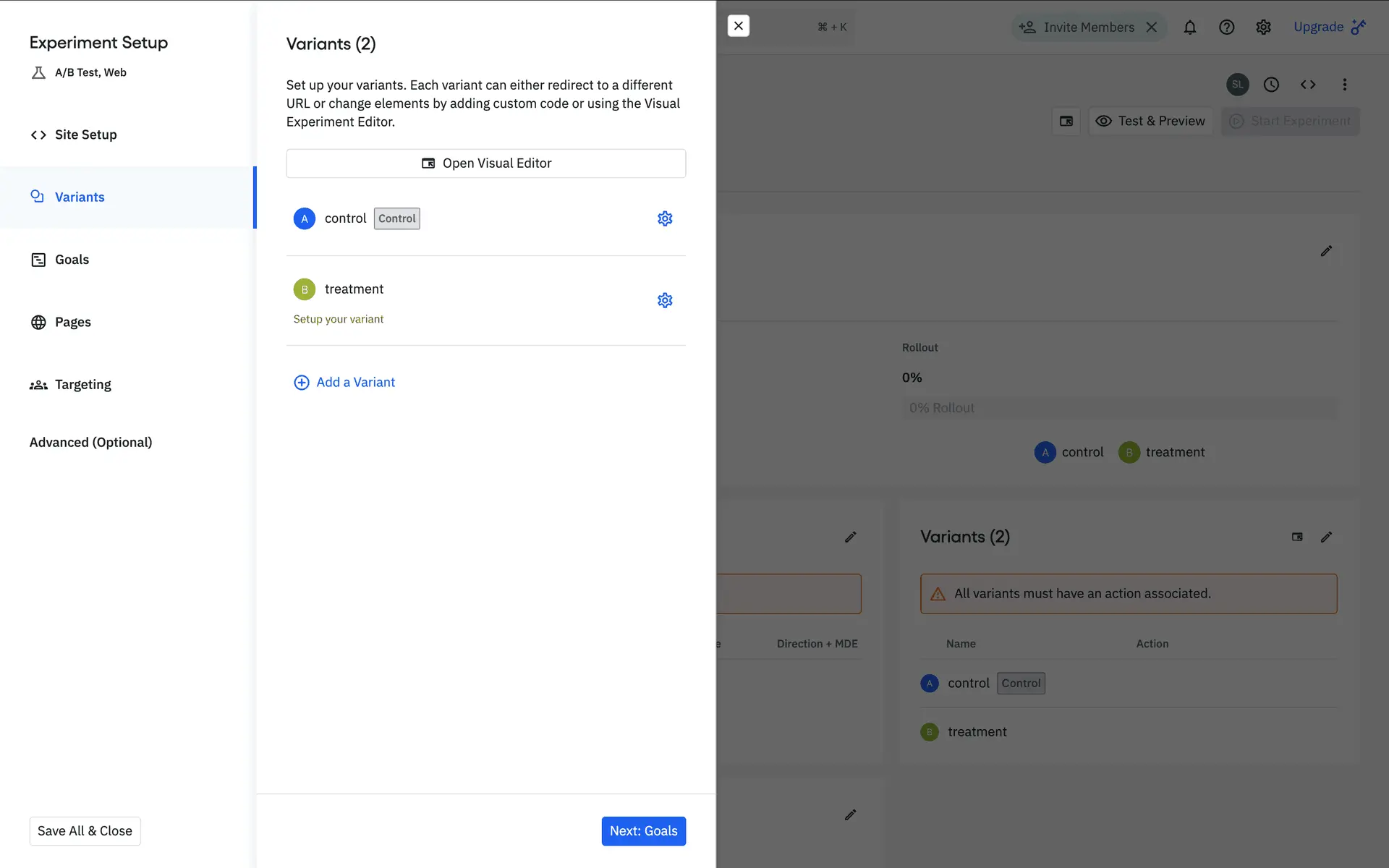The height and width of the screenshot is (868, 1389).
Task: Click the history clock icon
Action: [x=1271, y=85]
